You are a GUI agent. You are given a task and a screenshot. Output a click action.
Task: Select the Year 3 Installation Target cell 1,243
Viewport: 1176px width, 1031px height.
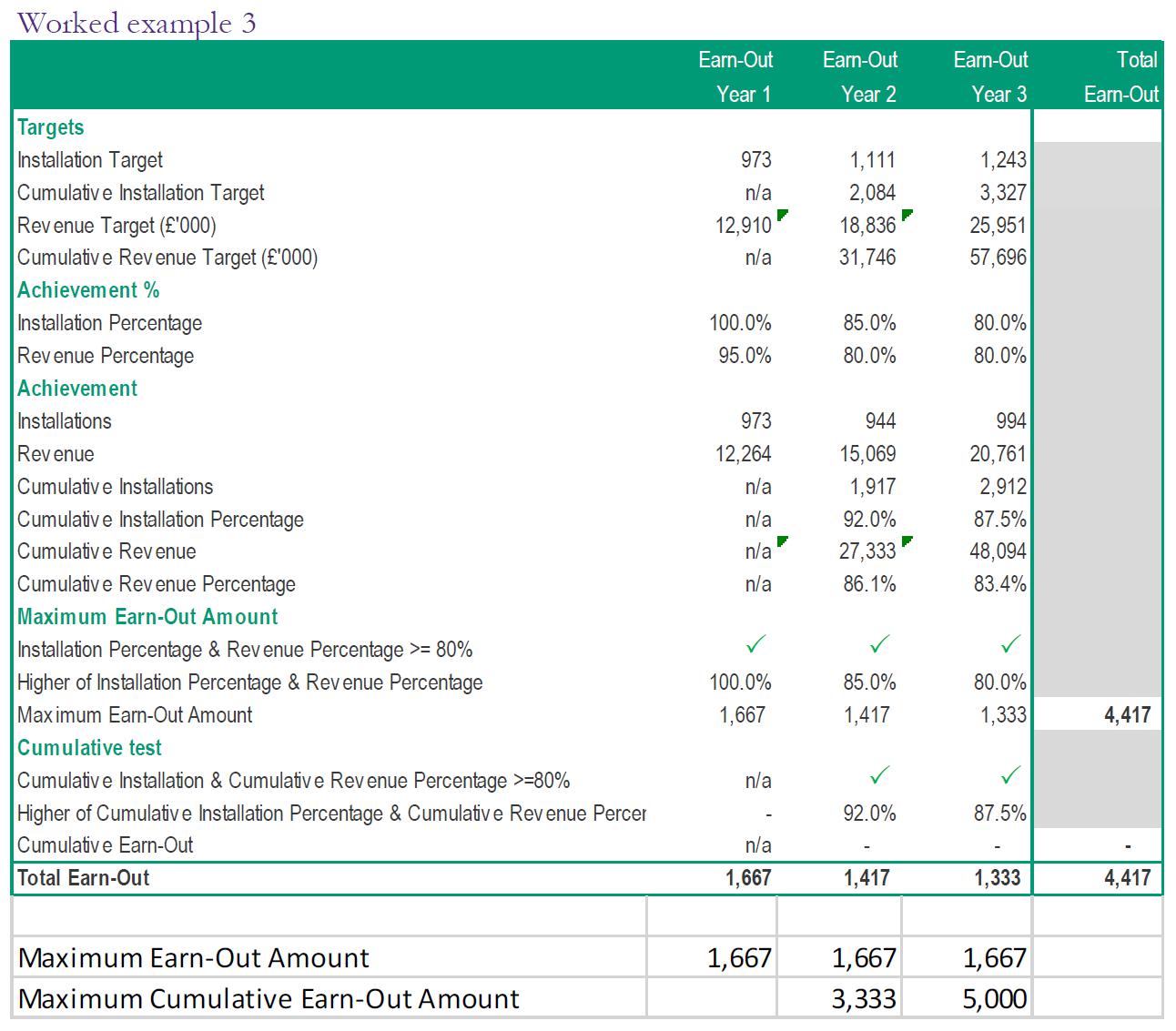click(1002, 160)
